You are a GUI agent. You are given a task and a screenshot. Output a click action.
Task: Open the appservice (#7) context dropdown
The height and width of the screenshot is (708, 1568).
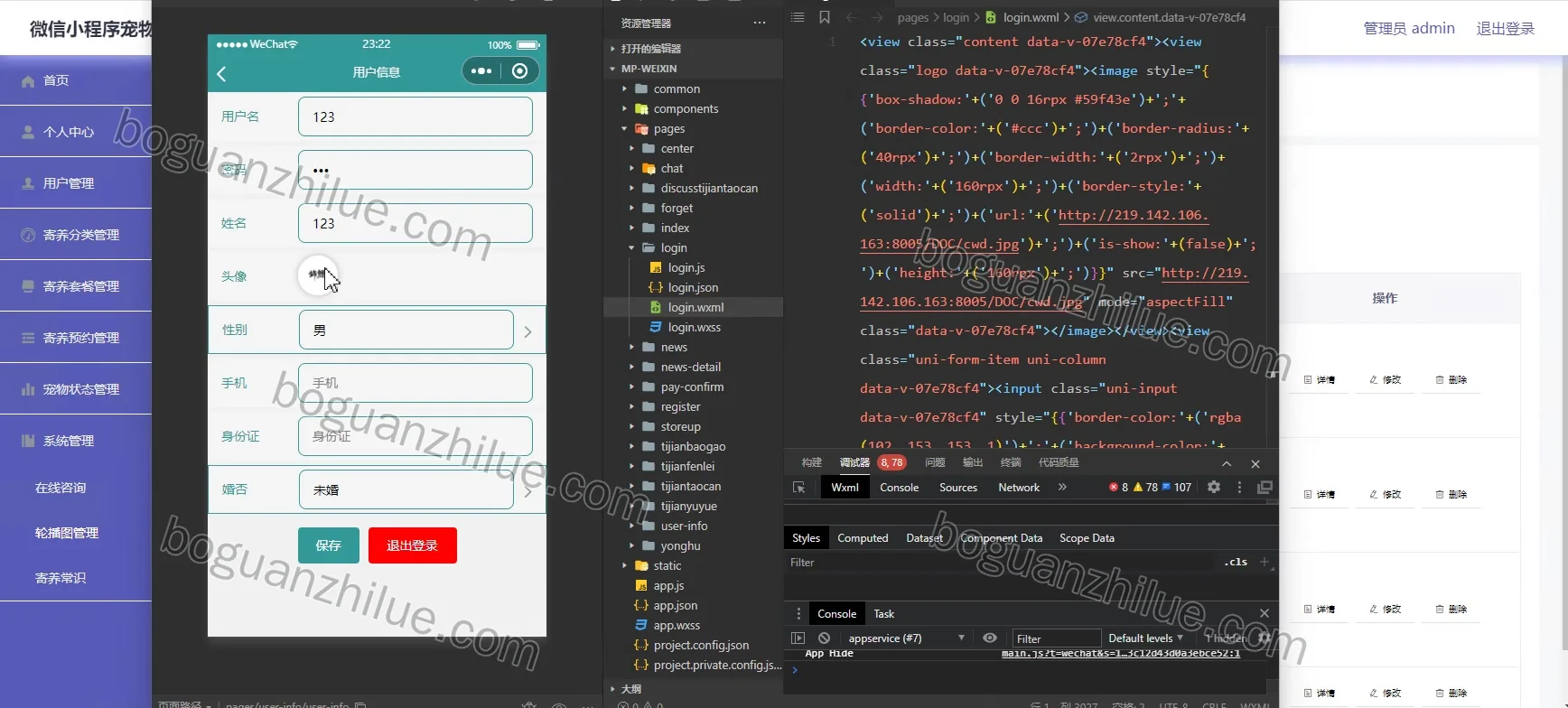(906, 638)
